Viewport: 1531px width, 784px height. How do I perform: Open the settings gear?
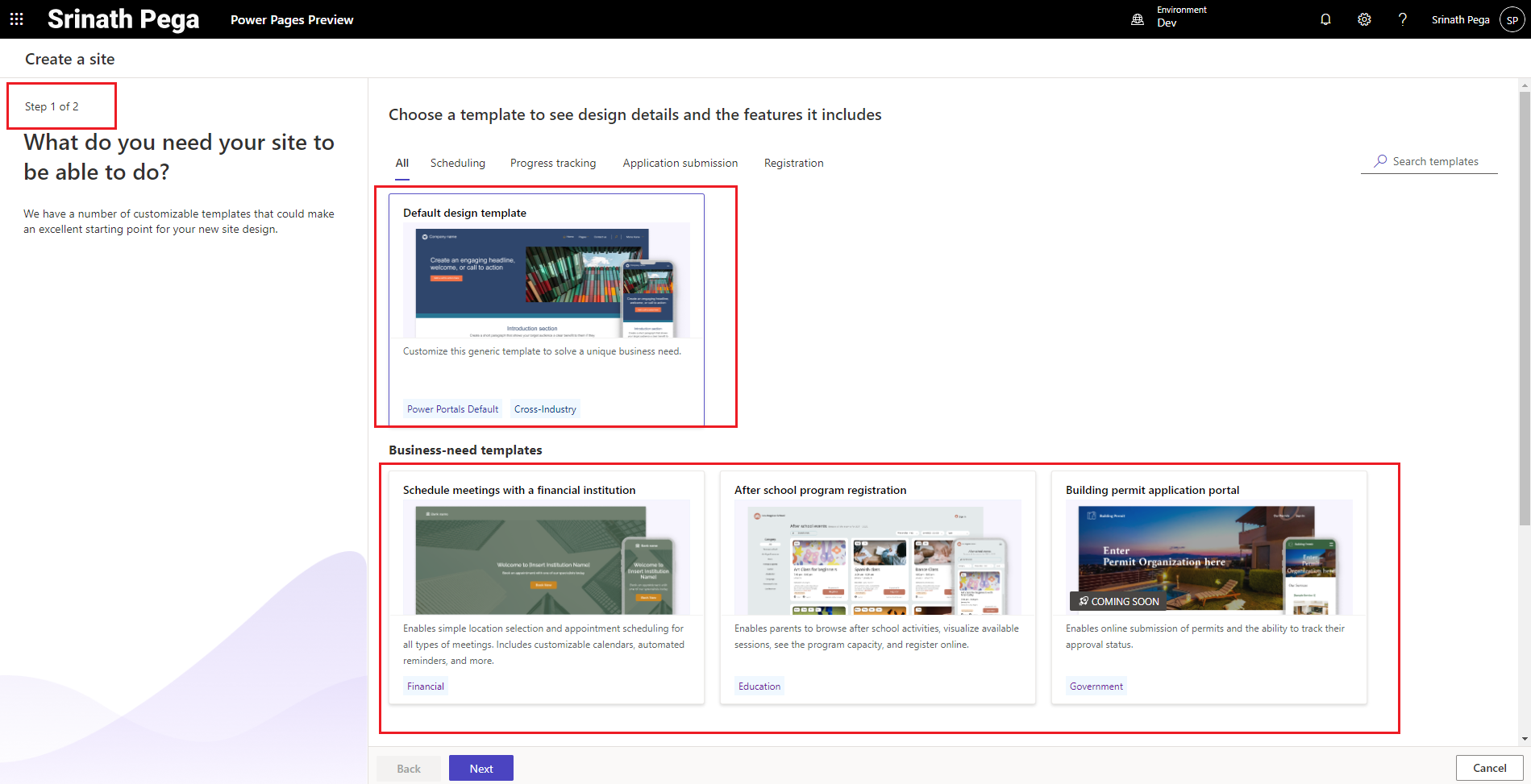pos(1364,19)
